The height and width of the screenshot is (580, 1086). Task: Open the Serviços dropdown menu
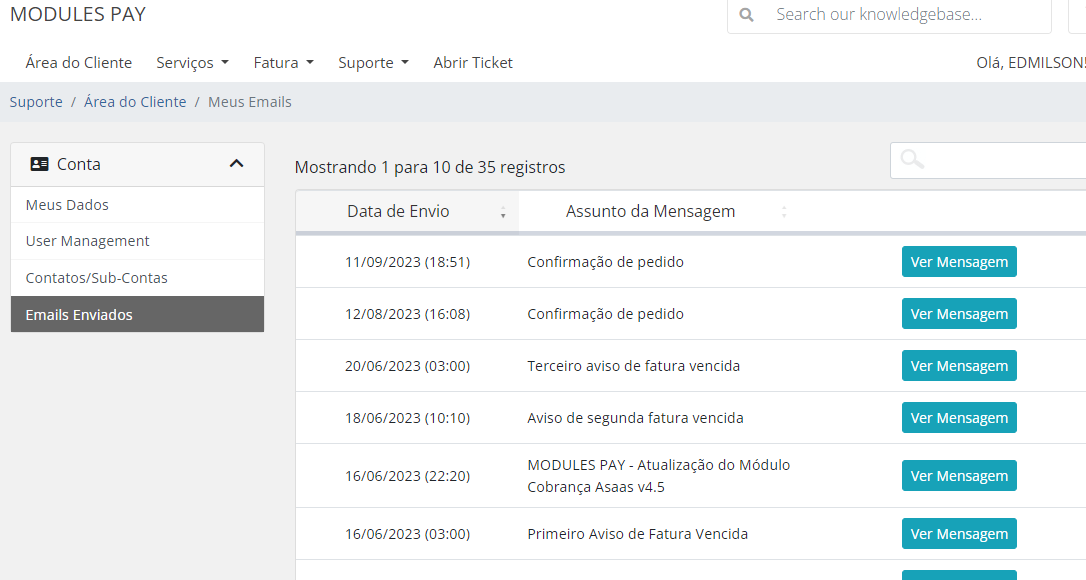[x=192, y=62]
